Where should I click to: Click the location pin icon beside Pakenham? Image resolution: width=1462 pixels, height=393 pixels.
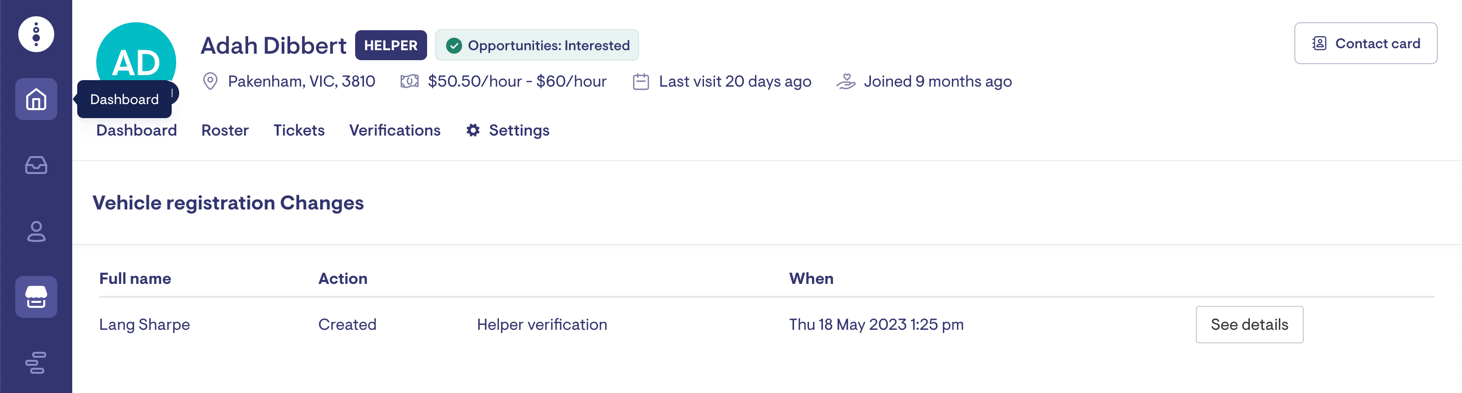210,81
